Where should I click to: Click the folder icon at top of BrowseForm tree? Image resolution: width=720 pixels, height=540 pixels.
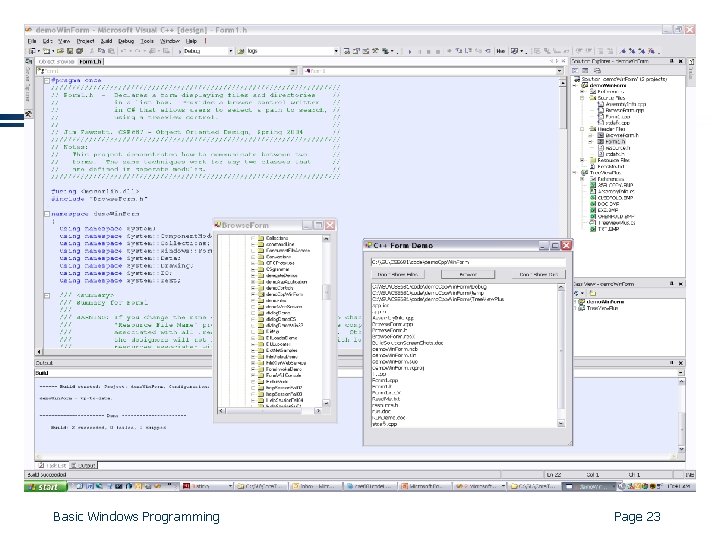[x=260, y=238]
